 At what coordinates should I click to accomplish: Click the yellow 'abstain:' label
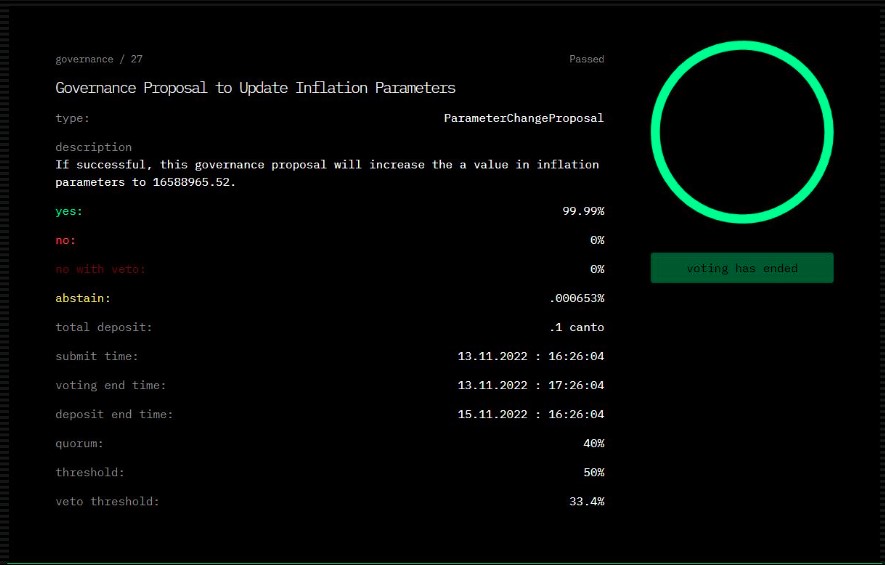[82, 298]
